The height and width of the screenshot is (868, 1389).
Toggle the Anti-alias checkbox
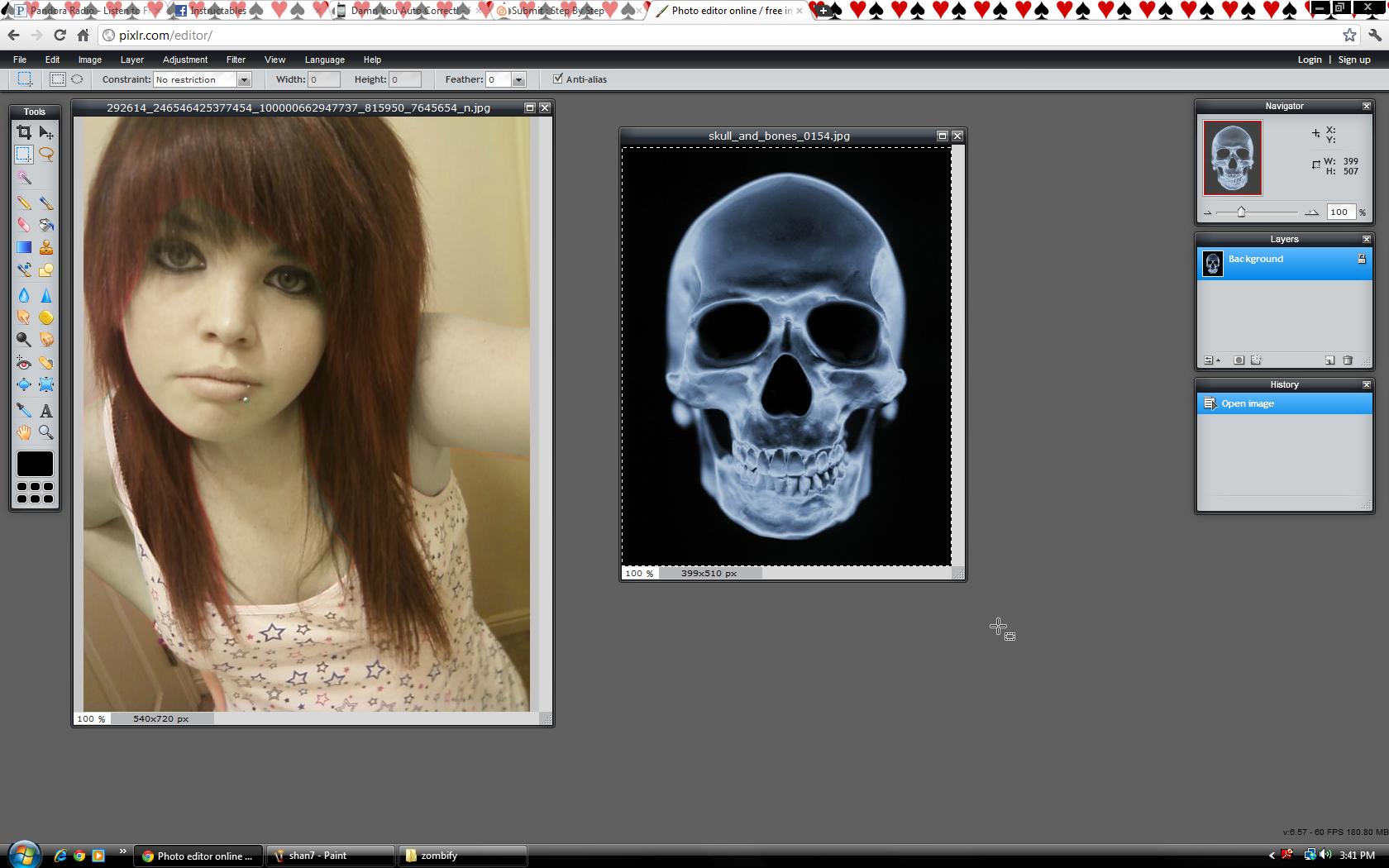[x=558, y=79]
